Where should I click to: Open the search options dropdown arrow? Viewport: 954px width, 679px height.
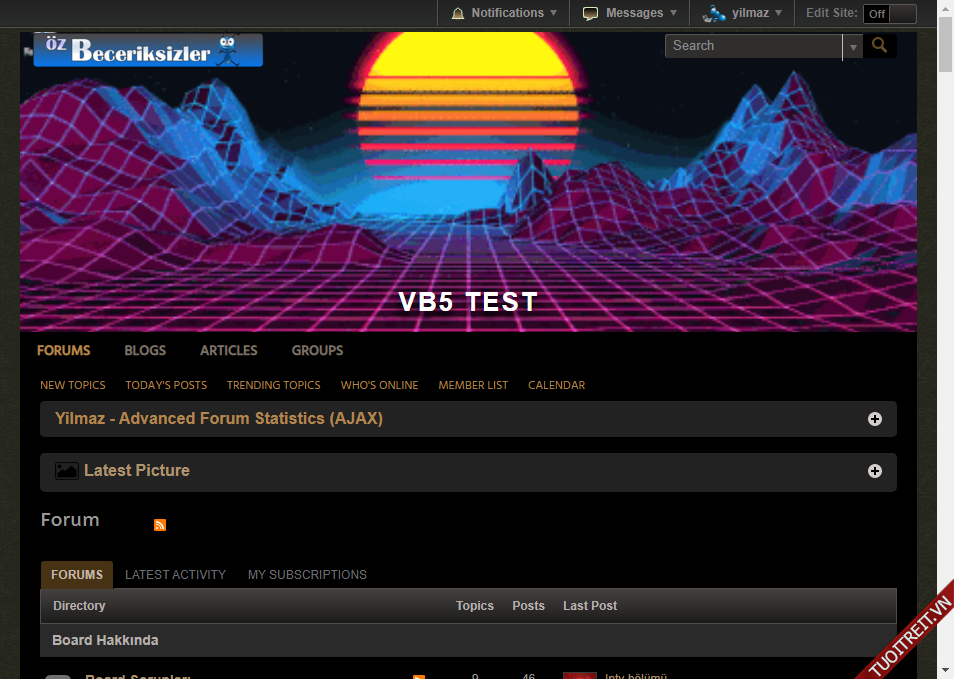(x=852, y=46)
